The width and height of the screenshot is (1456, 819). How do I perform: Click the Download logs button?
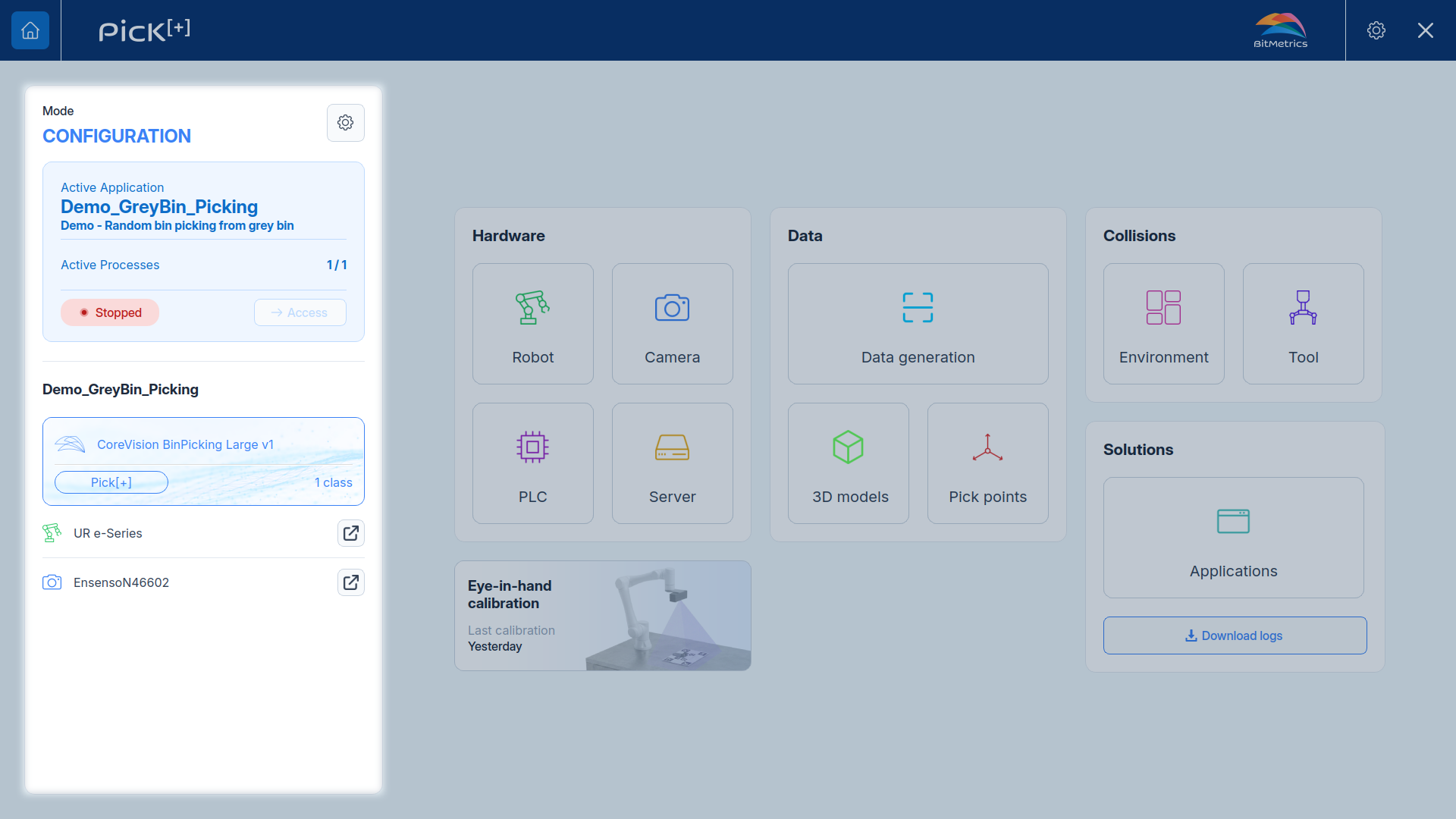coord(1235,635)
